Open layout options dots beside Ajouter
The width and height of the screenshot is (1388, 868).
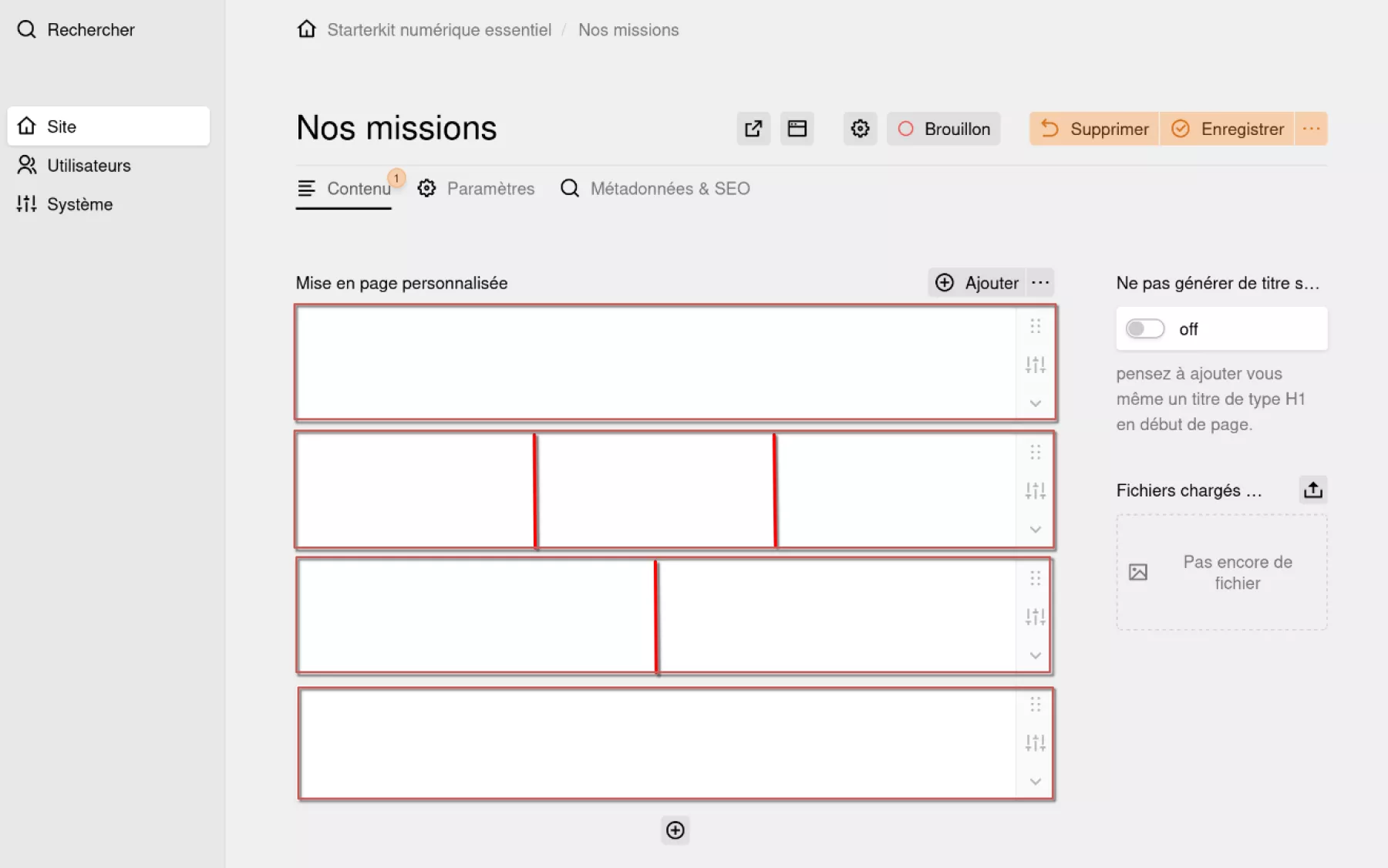click(1040, 283)
